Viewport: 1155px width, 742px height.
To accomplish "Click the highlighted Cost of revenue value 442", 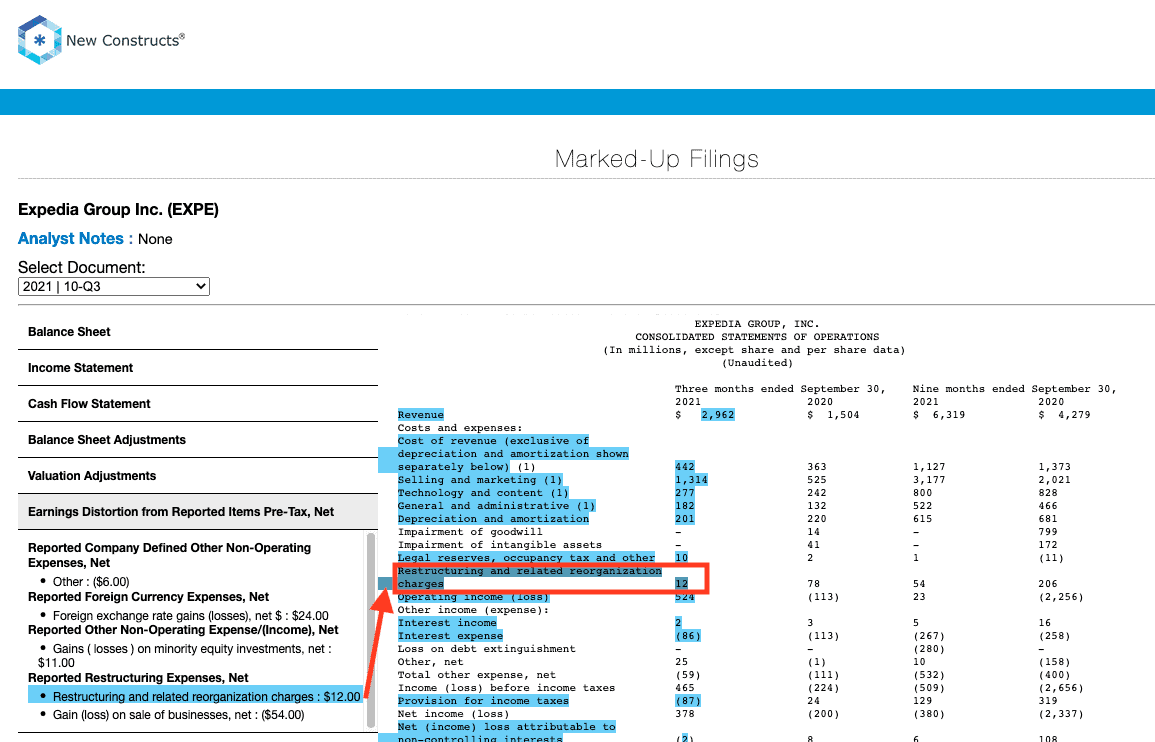I will (685, 466).
